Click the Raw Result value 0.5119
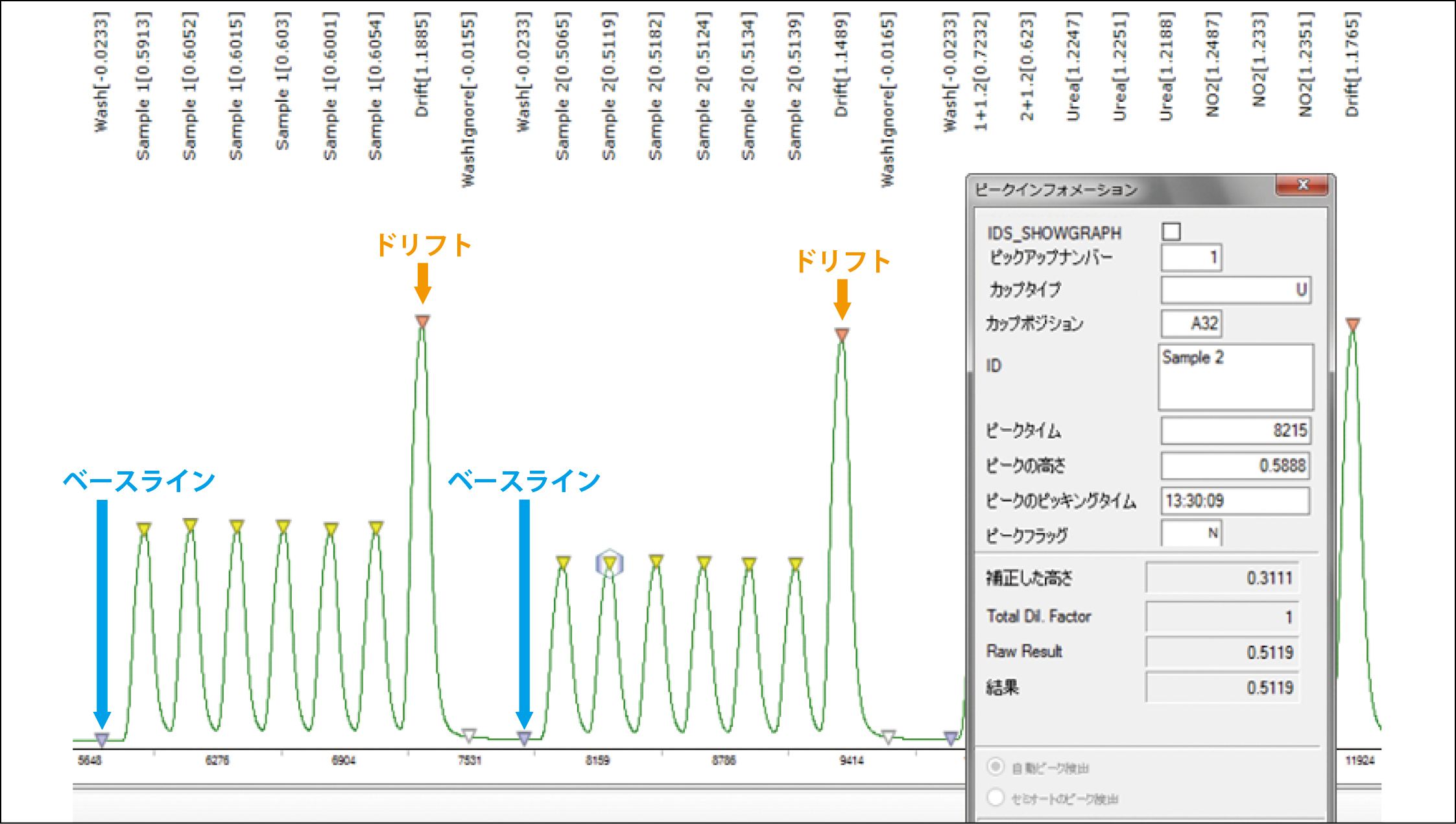This screenshot has width=1456, height=824. pos(1223,652)
